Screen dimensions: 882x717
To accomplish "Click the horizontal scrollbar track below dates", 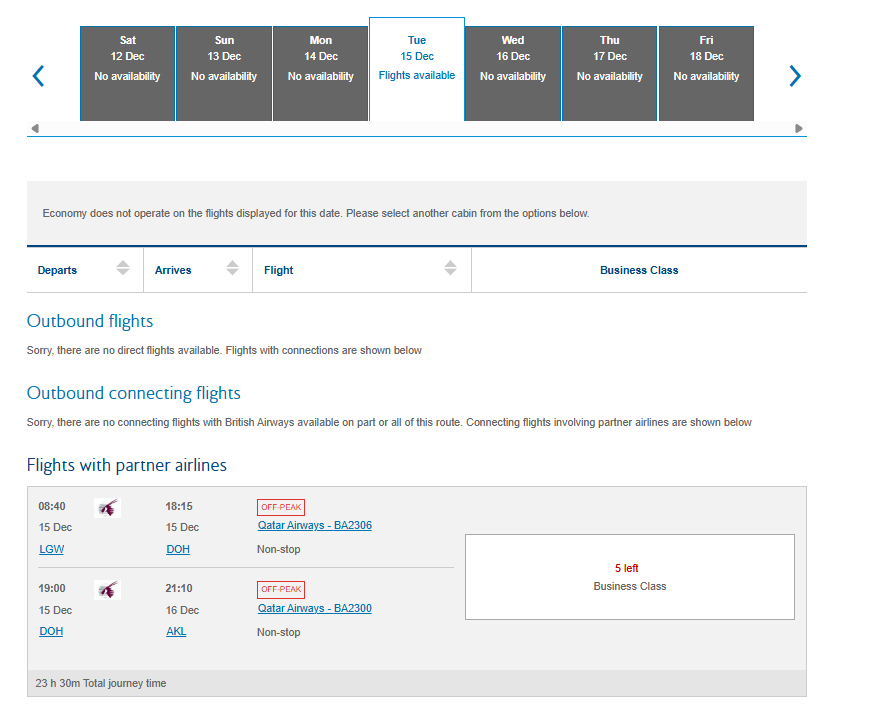I will [417, 128].
